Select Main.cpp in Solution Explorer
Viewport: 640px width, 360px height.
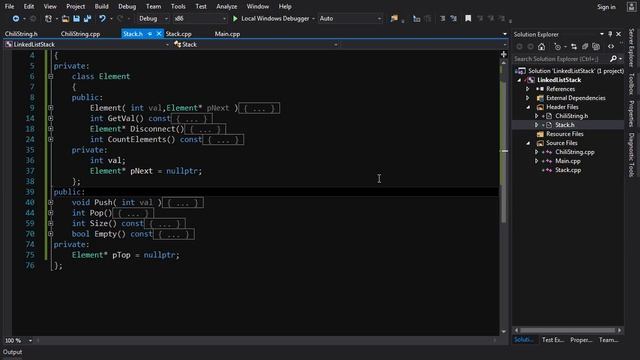[x=568, y=161]
